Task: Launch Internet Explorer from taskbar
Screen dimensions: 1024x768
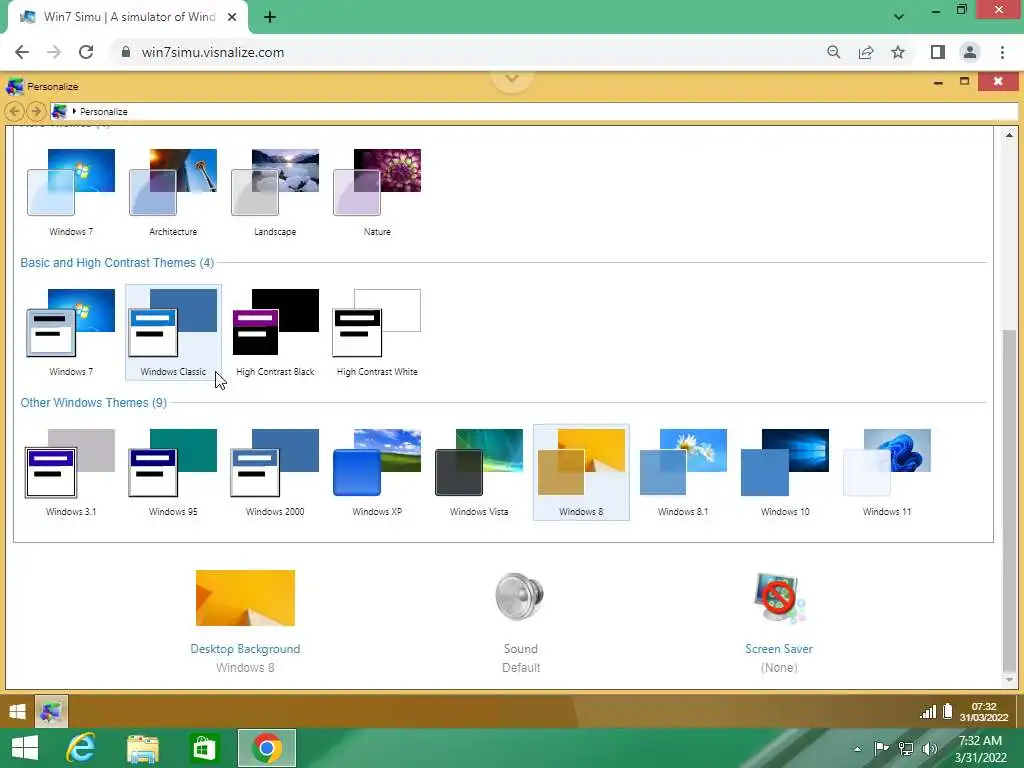Action: (x=81, y=748)
